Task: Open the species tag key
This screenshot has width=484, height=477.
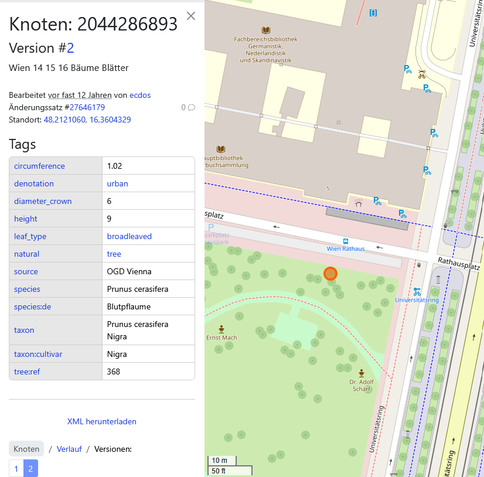Action: coord(27,289)
